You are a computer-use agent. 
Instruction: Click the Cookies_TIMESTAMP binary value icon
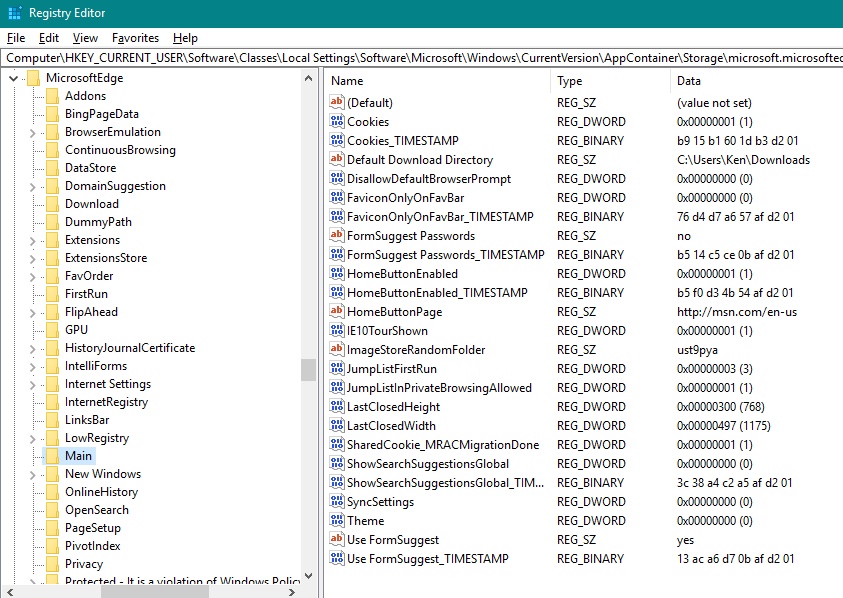point(337,140)
